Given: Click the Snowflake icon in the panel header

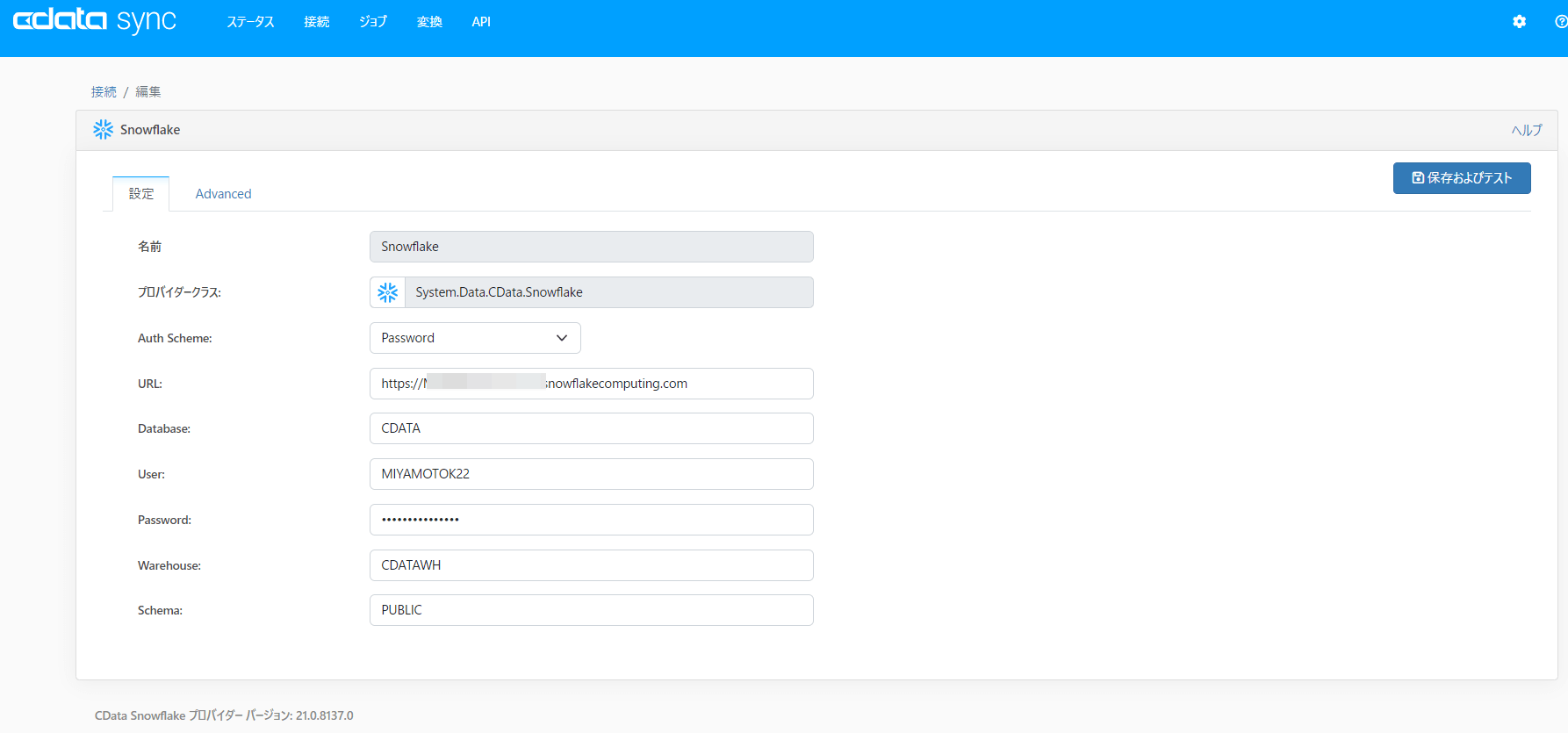Looking at the screenshot, I should (x=104, y=130).
